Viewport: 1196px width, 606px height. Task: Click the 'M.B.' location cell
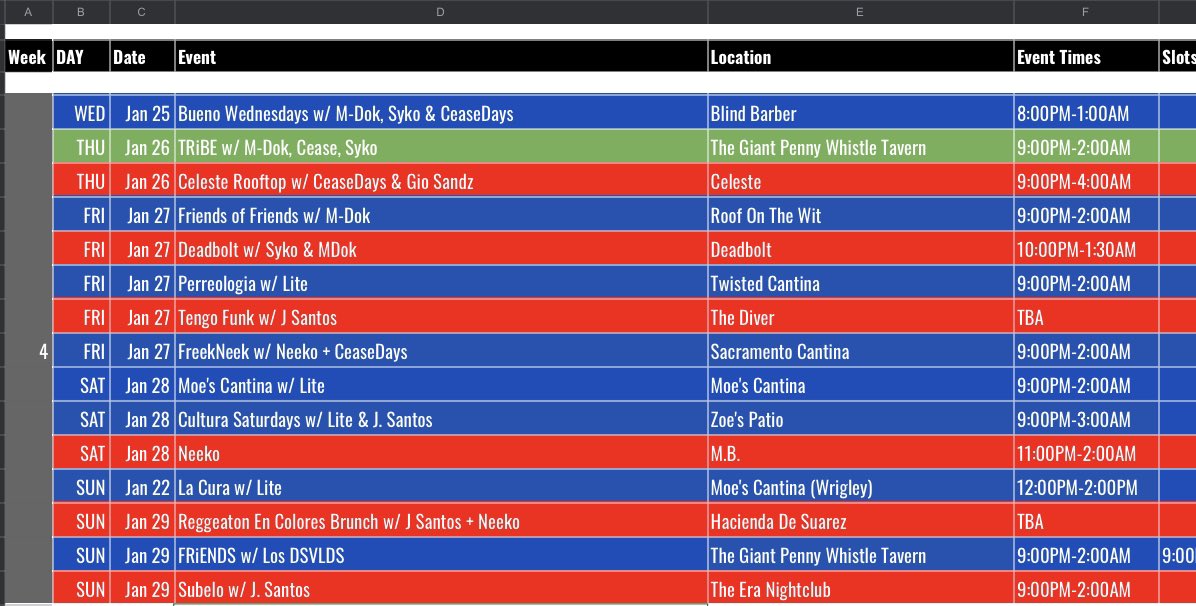point(860,453)
